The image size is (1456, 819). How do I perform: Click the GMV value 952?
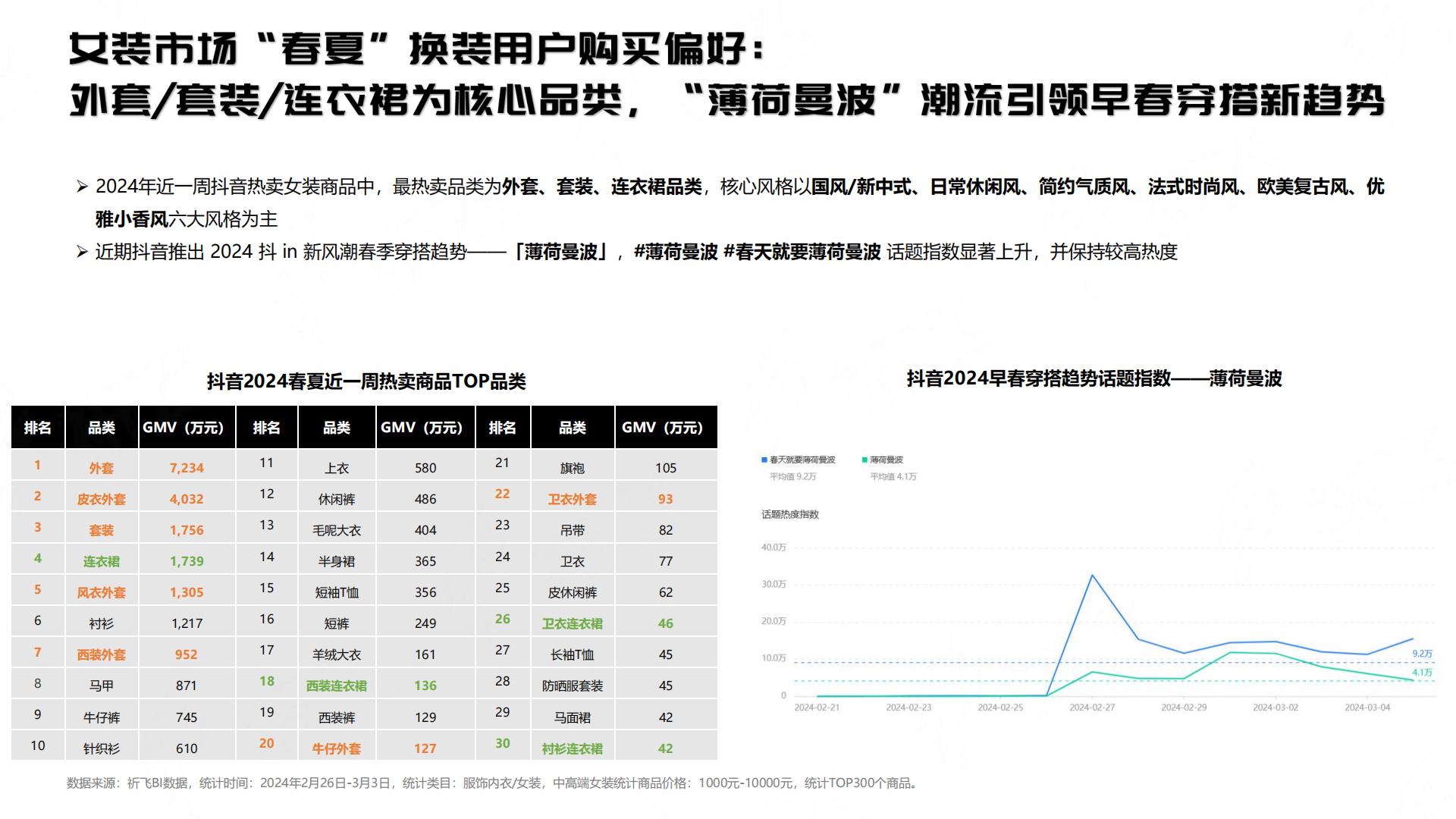coord(187,654)
